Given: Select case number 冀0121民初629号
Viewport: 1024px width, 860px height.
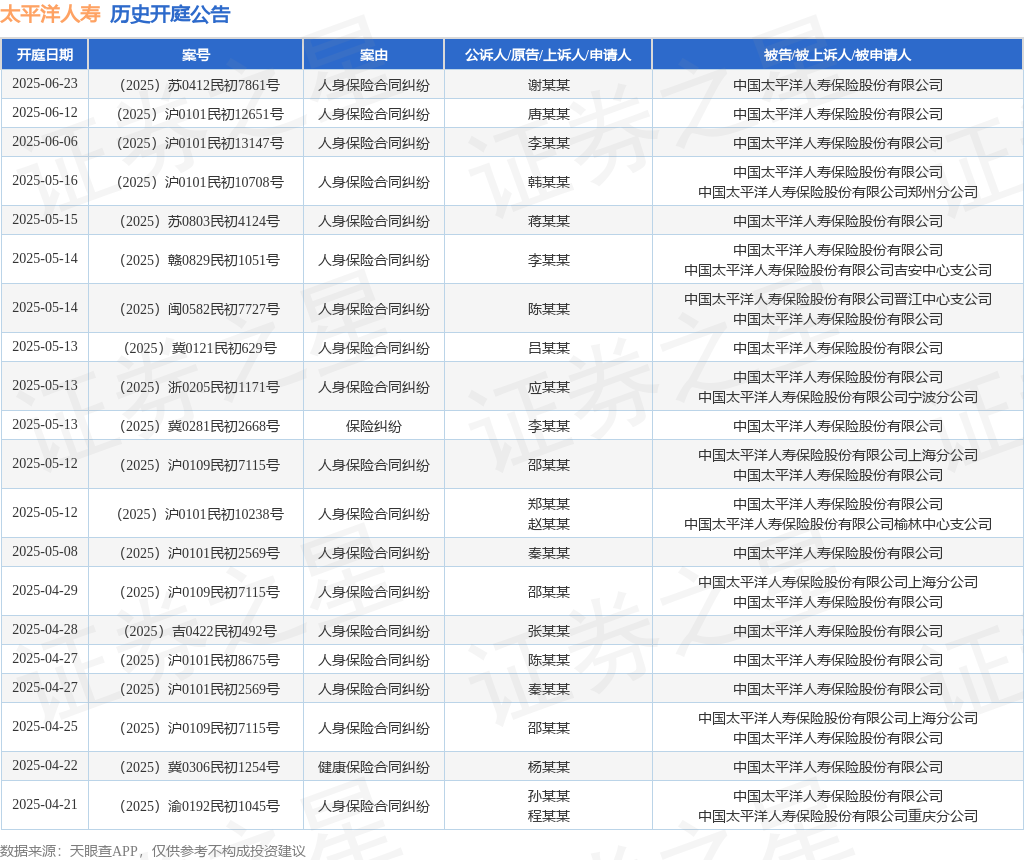Looking at the screenshot, I should coord(199,348).
